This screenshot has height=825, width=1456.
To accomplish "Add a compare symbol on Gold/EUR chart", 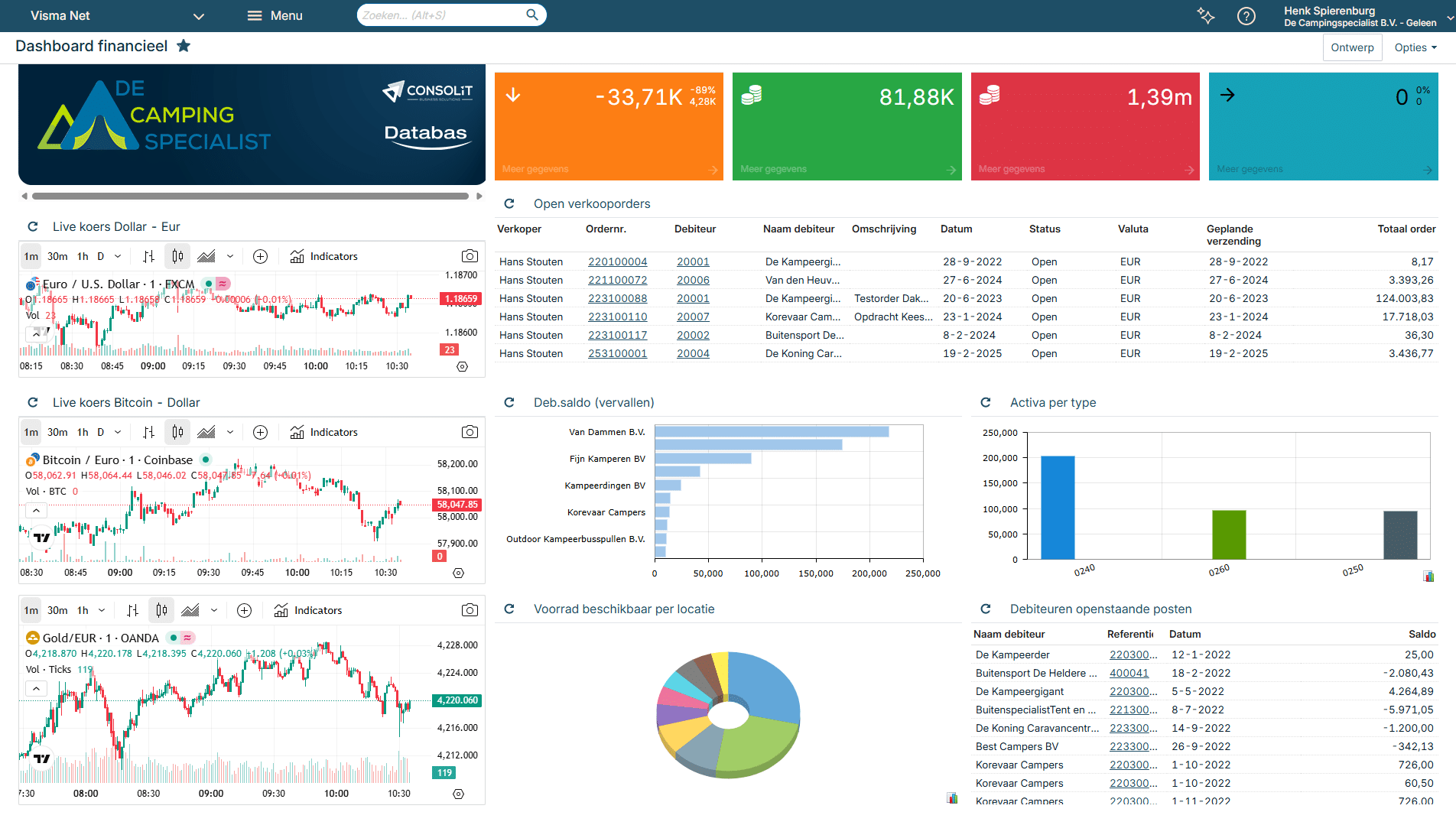I will pyautogui.click(x=244, y=610).
